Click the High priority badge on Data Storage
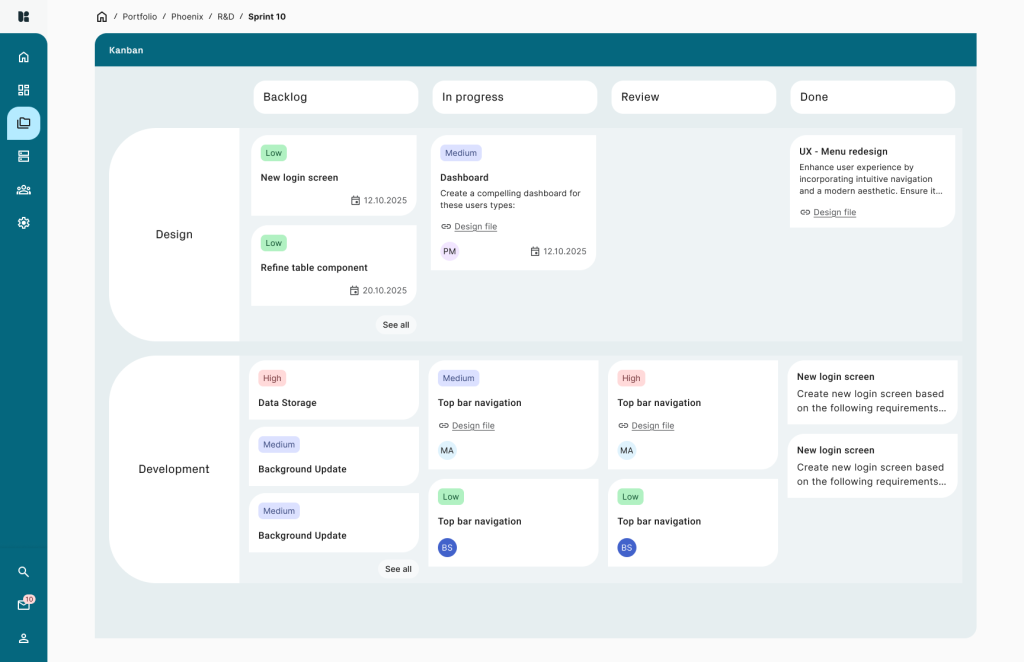This screenshot has height=662, width=1024. coord(272,378)
